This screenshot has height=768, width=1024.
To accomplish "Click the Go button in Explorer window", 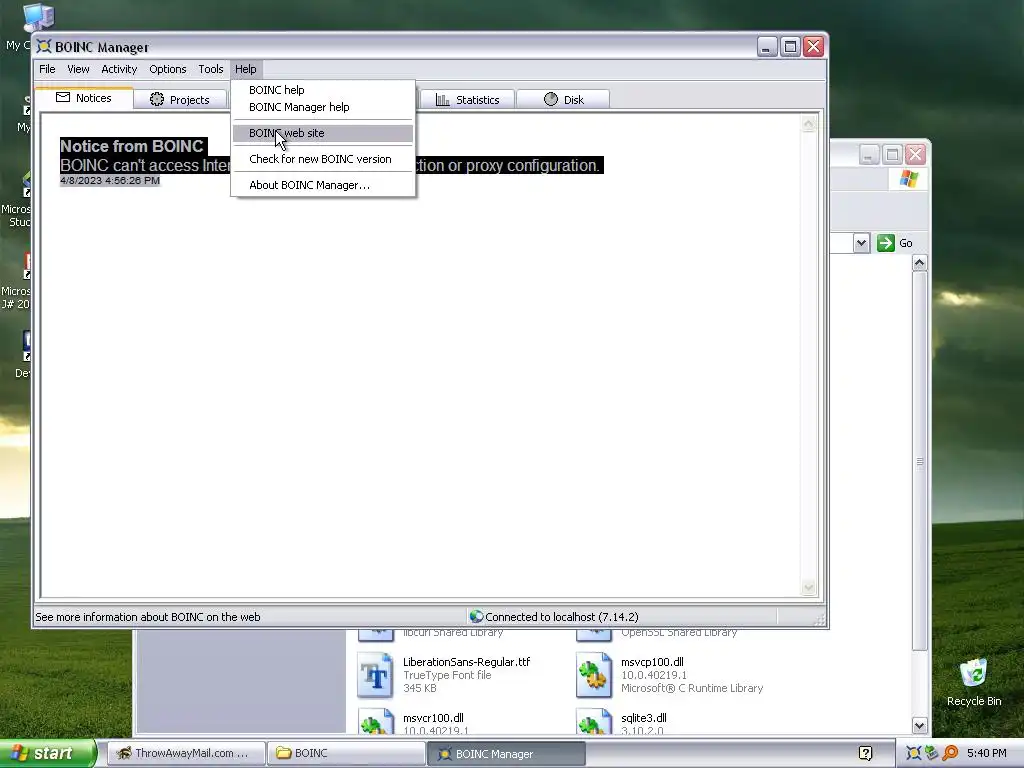I will click(895, 243).
